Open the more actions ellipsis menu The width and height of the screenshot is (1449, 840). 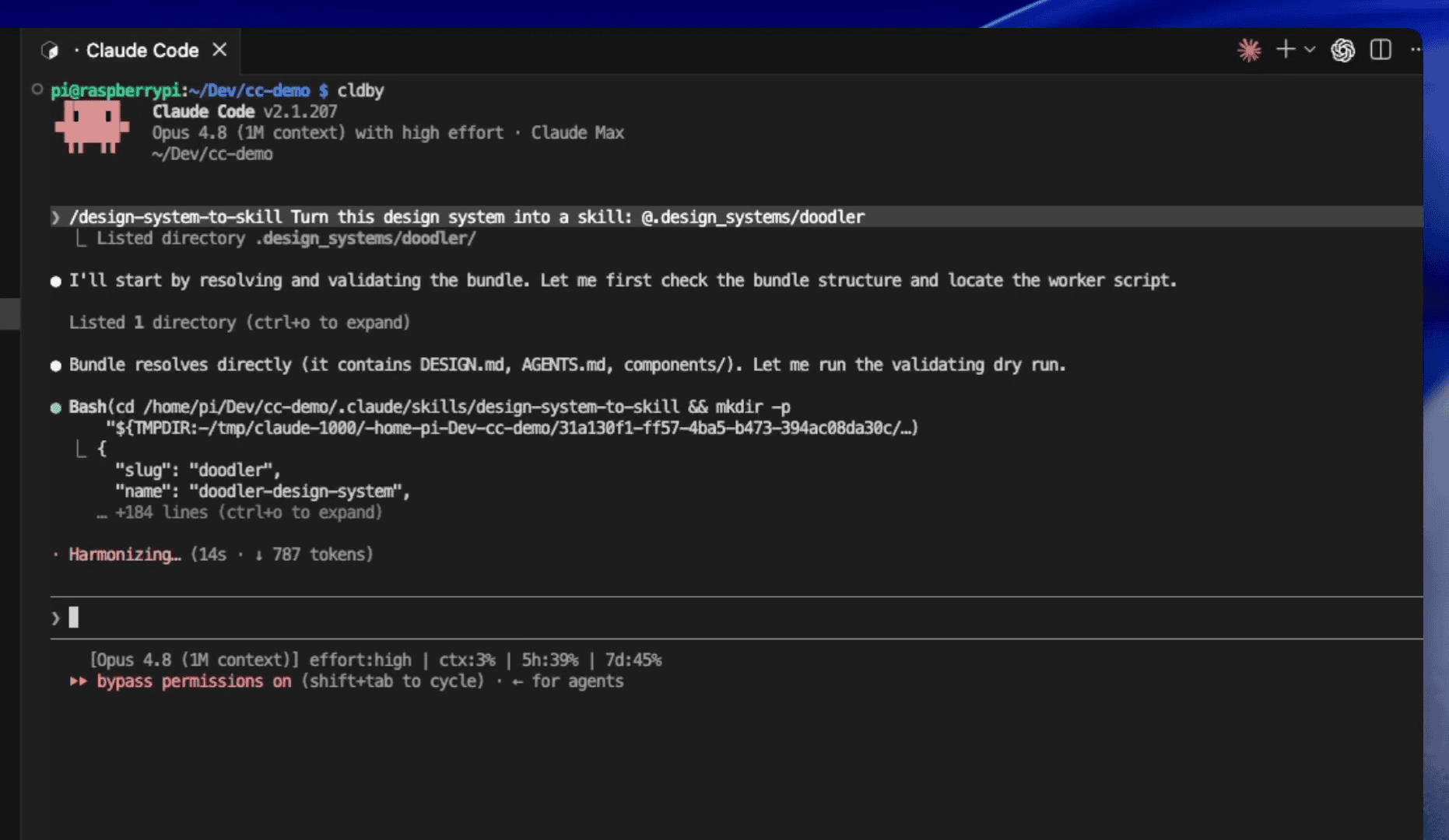pos(1416,50)
